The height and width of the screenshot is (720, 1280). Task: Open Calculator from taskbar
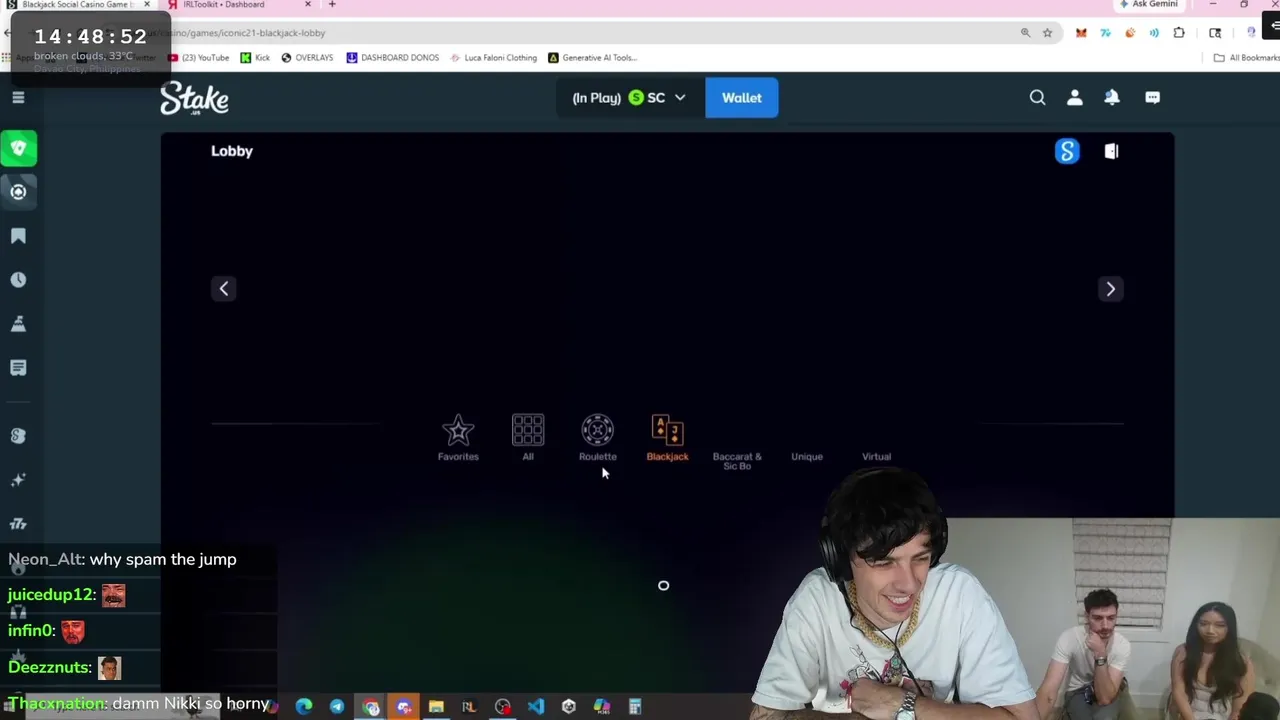tap(634, 707)
